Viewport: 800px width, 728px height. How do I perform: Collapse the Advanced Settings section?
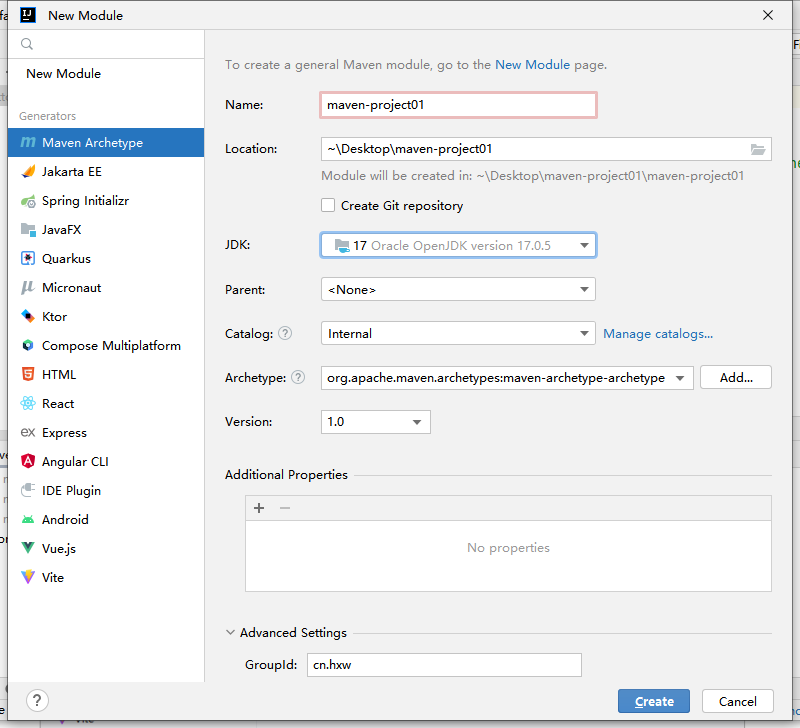point(232,633)
